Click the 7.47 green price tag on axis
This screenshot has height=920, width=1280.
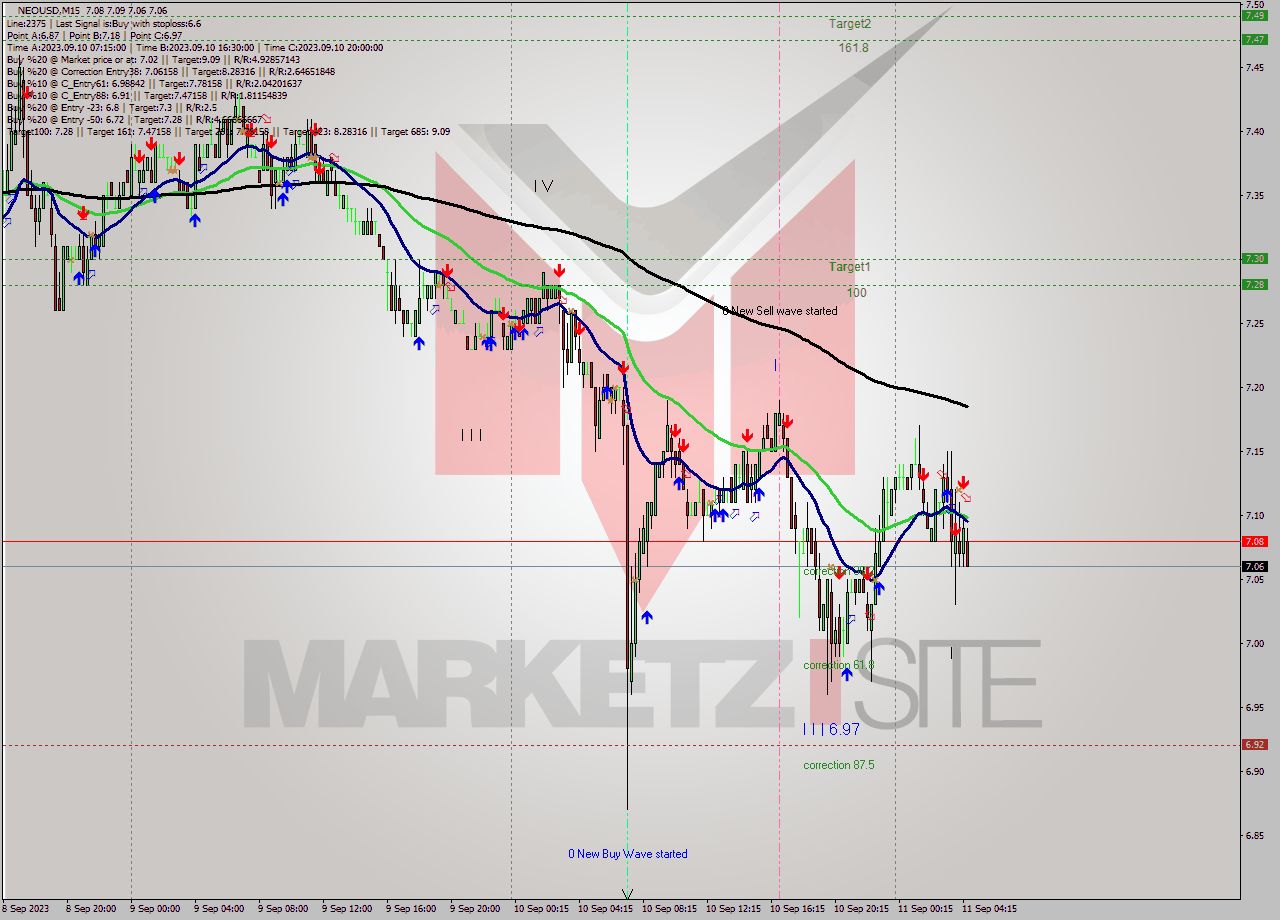coord(1254,40)
